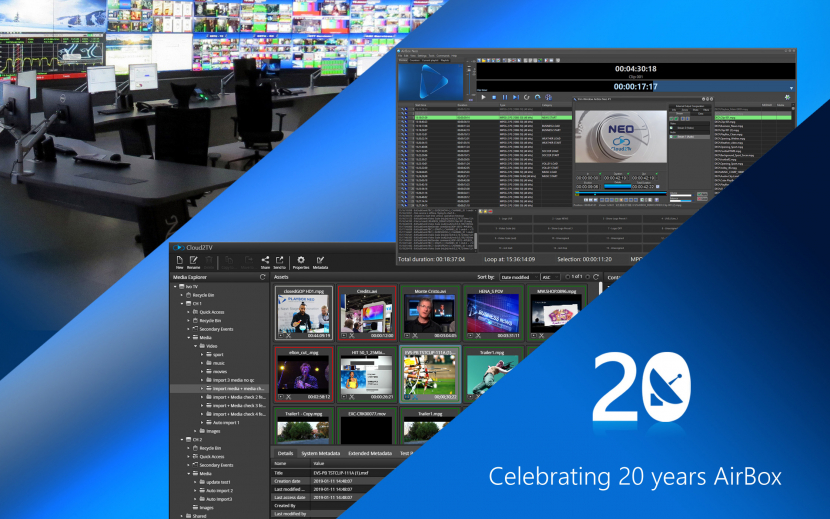Collapse the Ivo TV tree node
The width and height of the screenshot is (830, 519).
(175, 287)
